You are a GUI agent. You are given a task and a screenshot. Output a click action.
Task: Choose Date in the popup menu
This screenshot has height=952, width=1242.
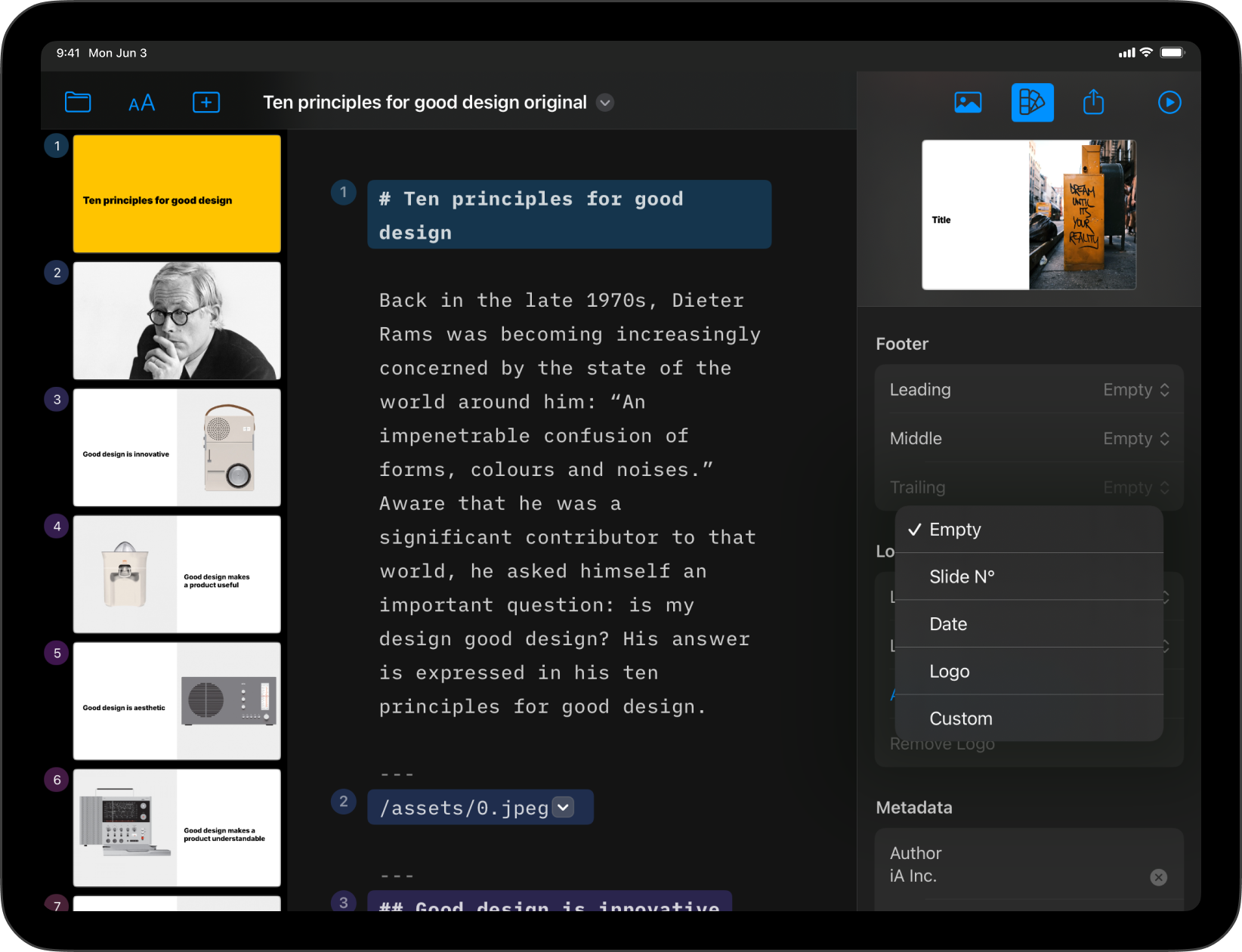[x=1029, y=624]
